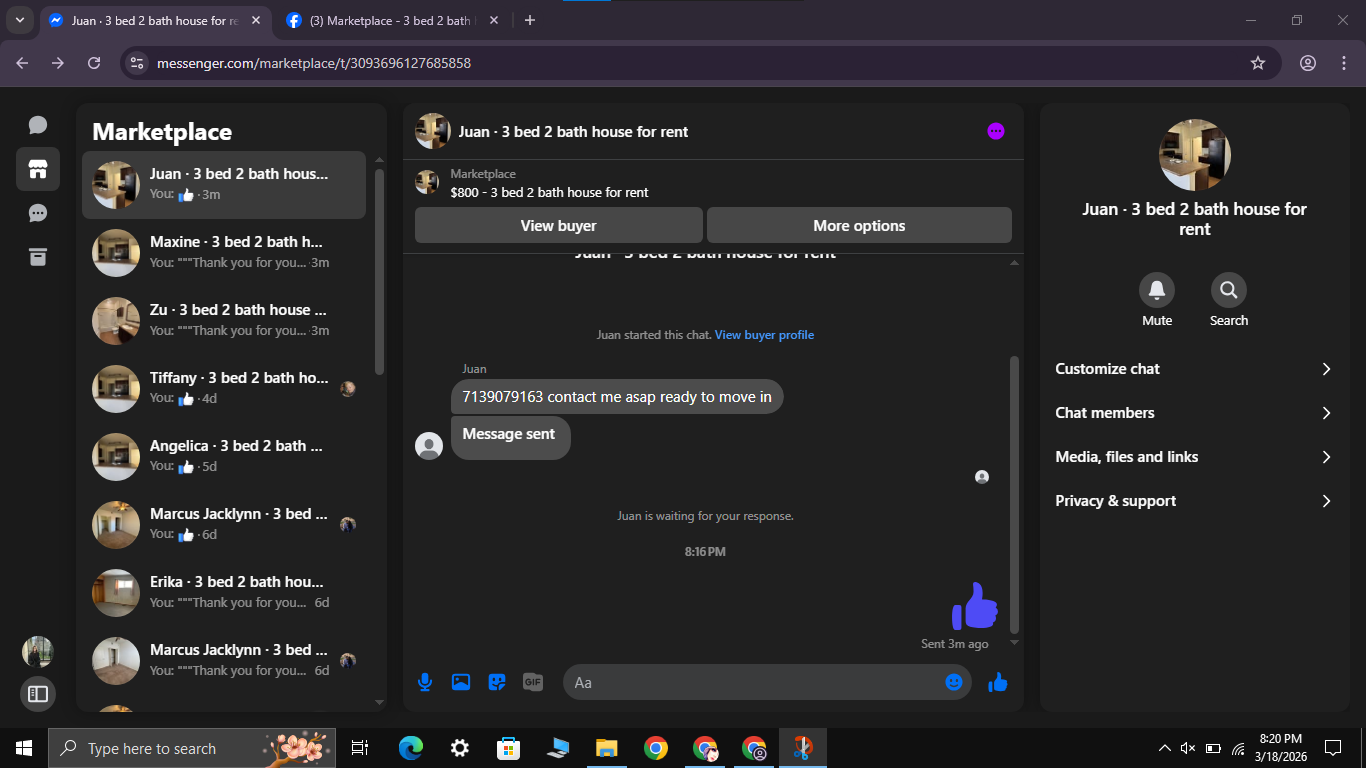Send a thumbs-up like

(998, 682)
